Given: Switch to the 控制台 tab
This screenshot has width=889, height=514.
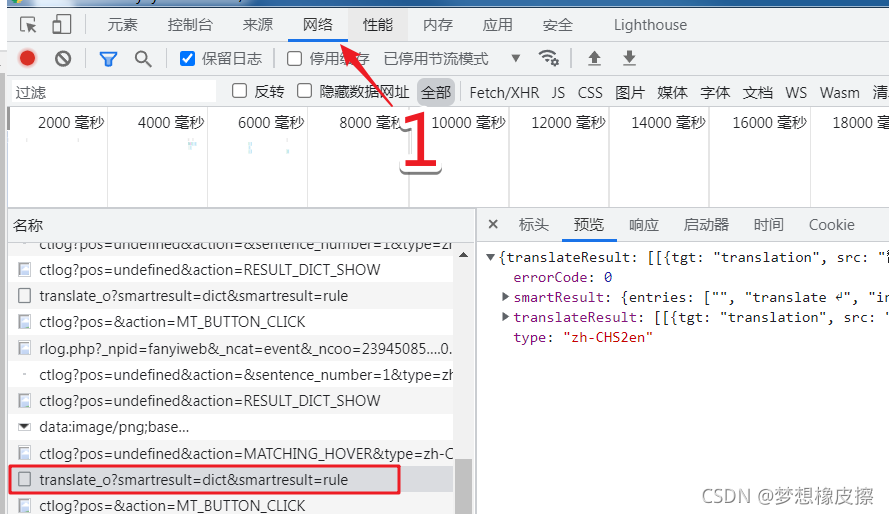Looking at the screenshot, I should click(190, 25).
